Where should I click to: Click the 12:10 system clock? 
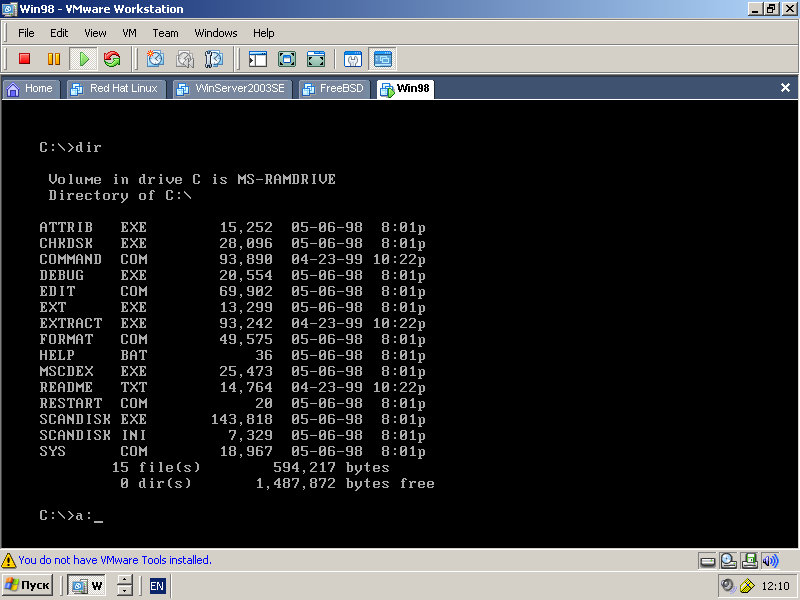tap(776, 586)
